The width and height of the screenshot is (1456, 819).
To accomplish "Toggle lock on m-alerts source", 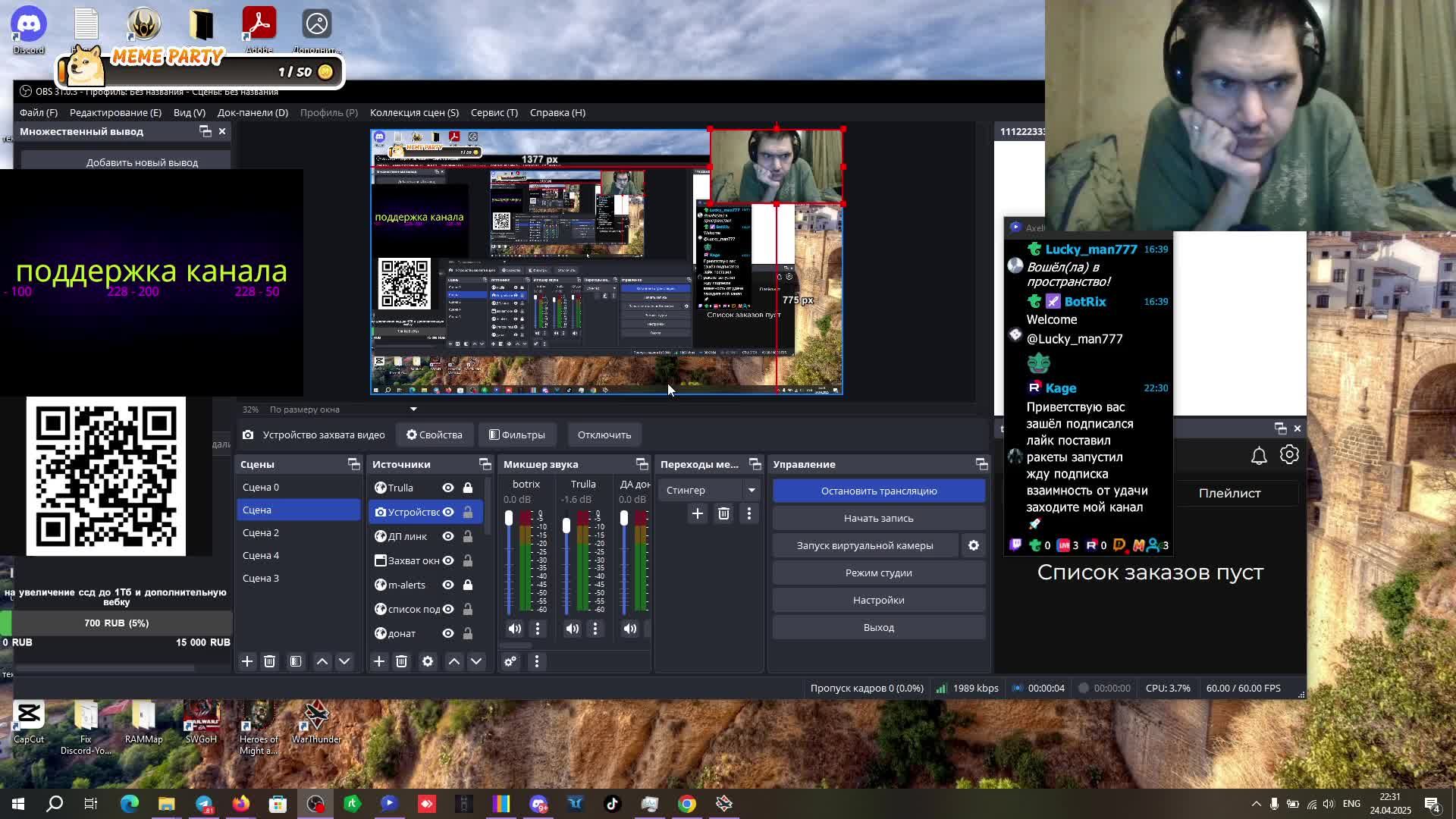I will [468, 585].
